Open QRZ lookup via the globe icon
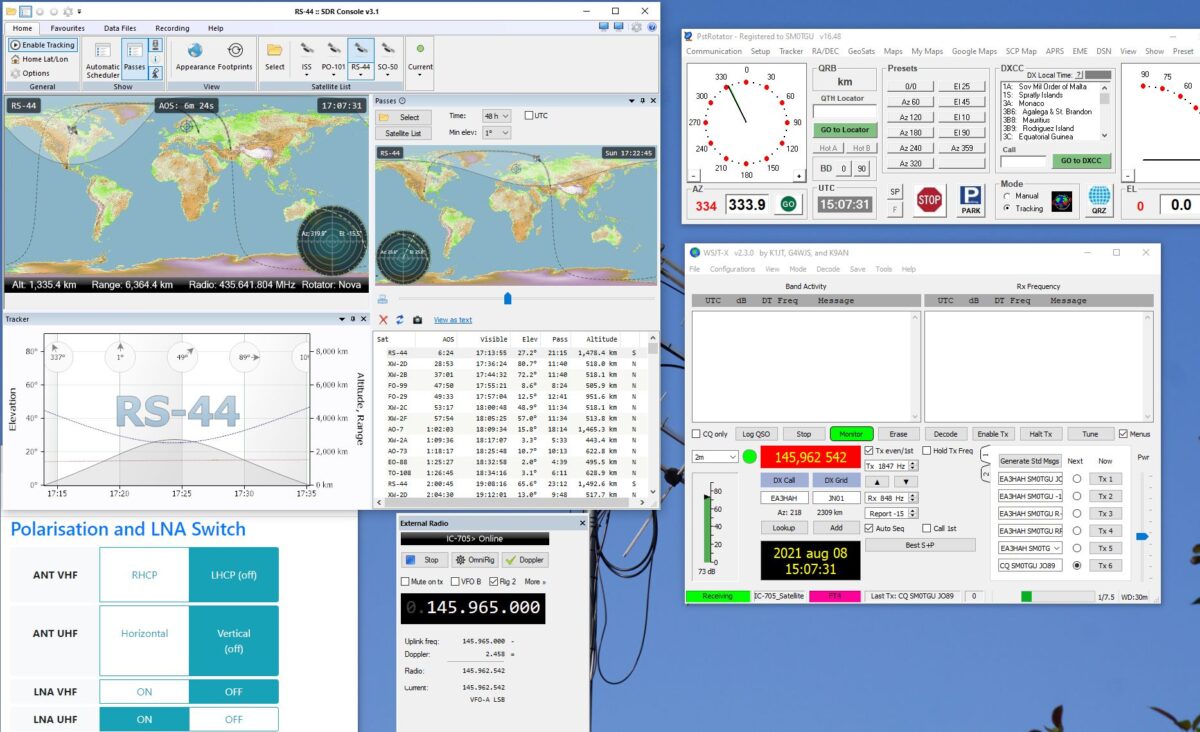Viewport: 1200px width, 732px height. pos(1099,199)
